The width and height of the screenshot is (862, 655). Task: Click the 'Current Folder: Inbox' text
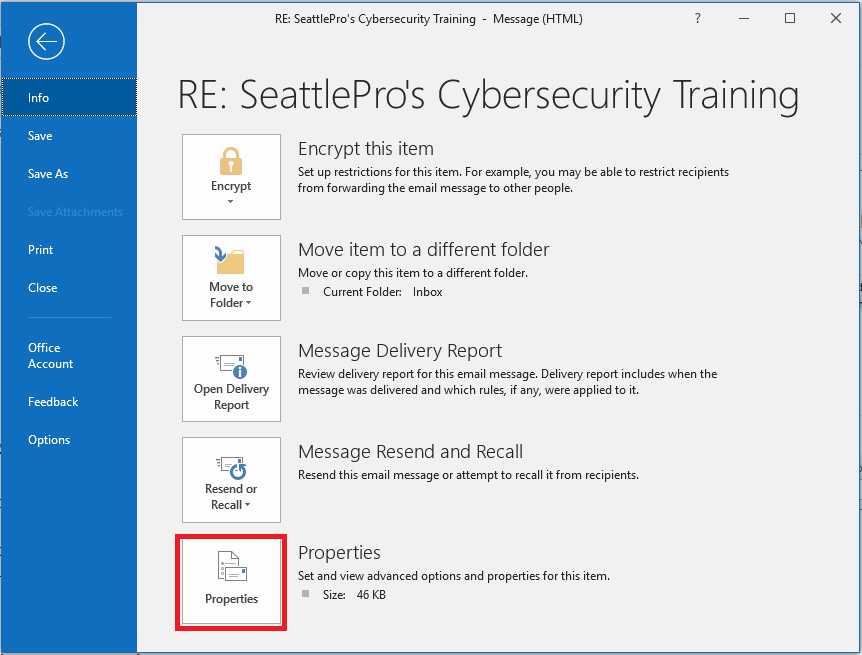(x=382, y=292)
